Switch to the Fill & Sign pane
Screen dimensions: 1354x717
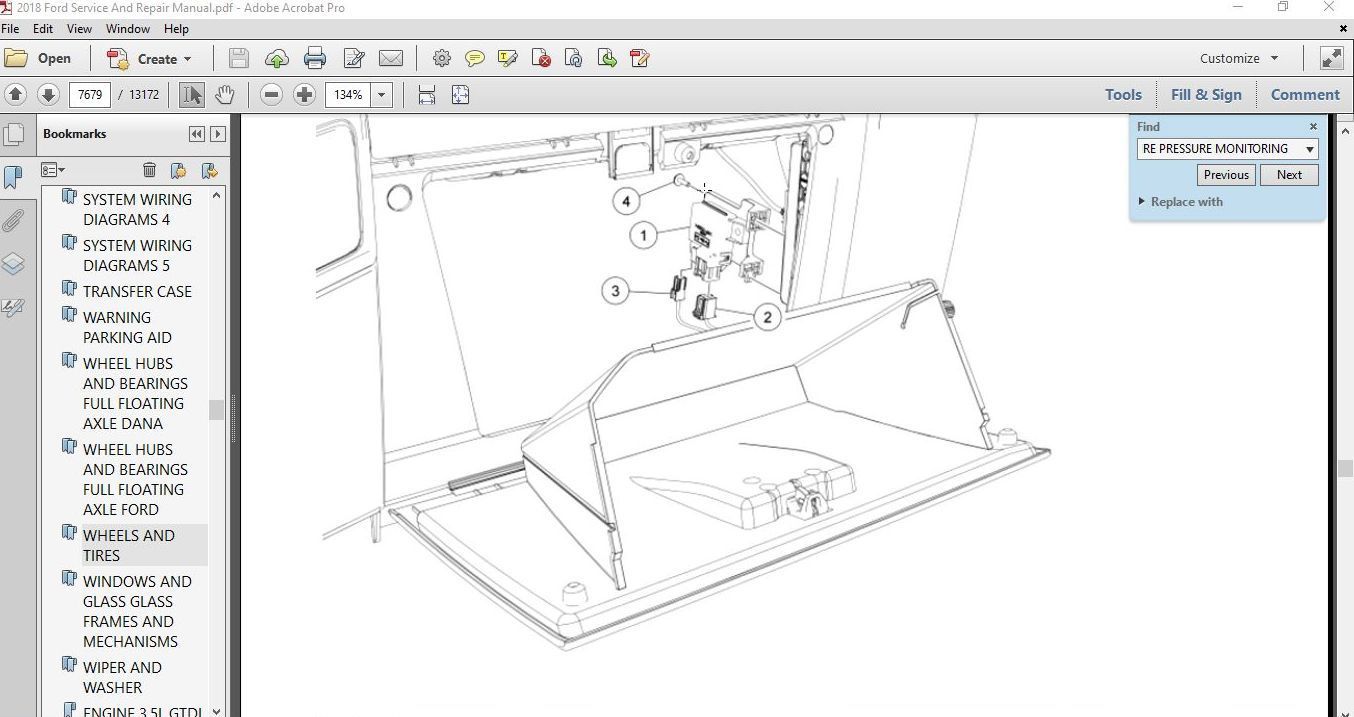tap(1206, 95)
